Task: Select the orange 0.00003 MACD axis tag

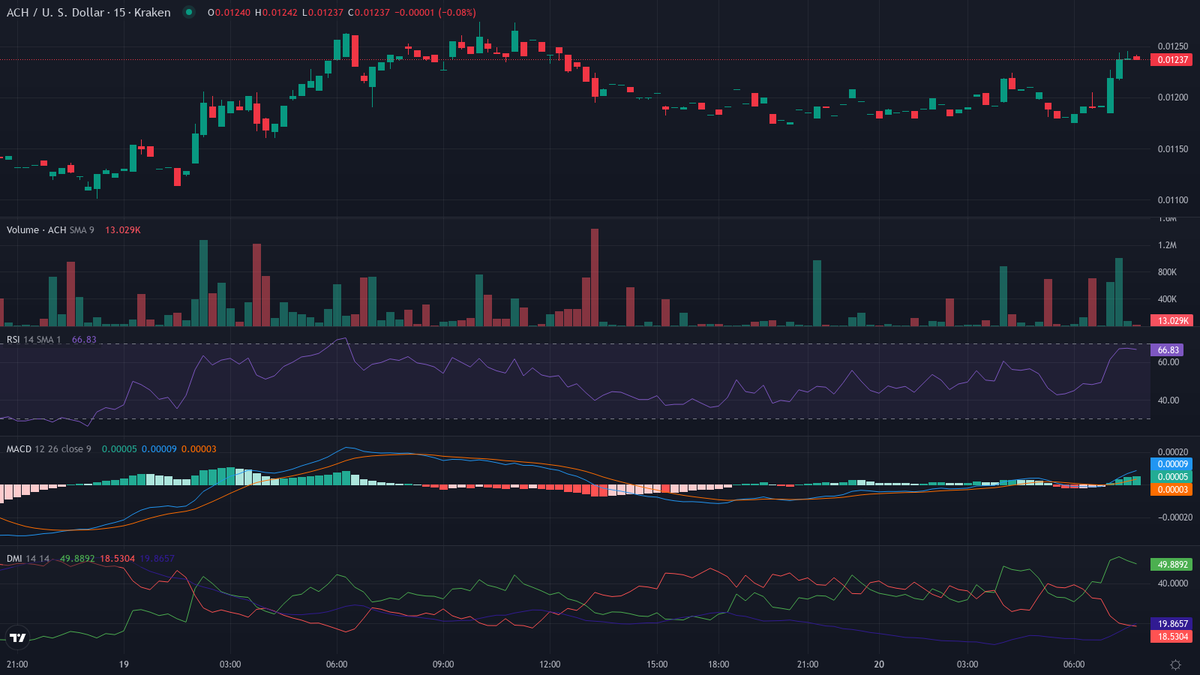Action: pos(1172,489)
